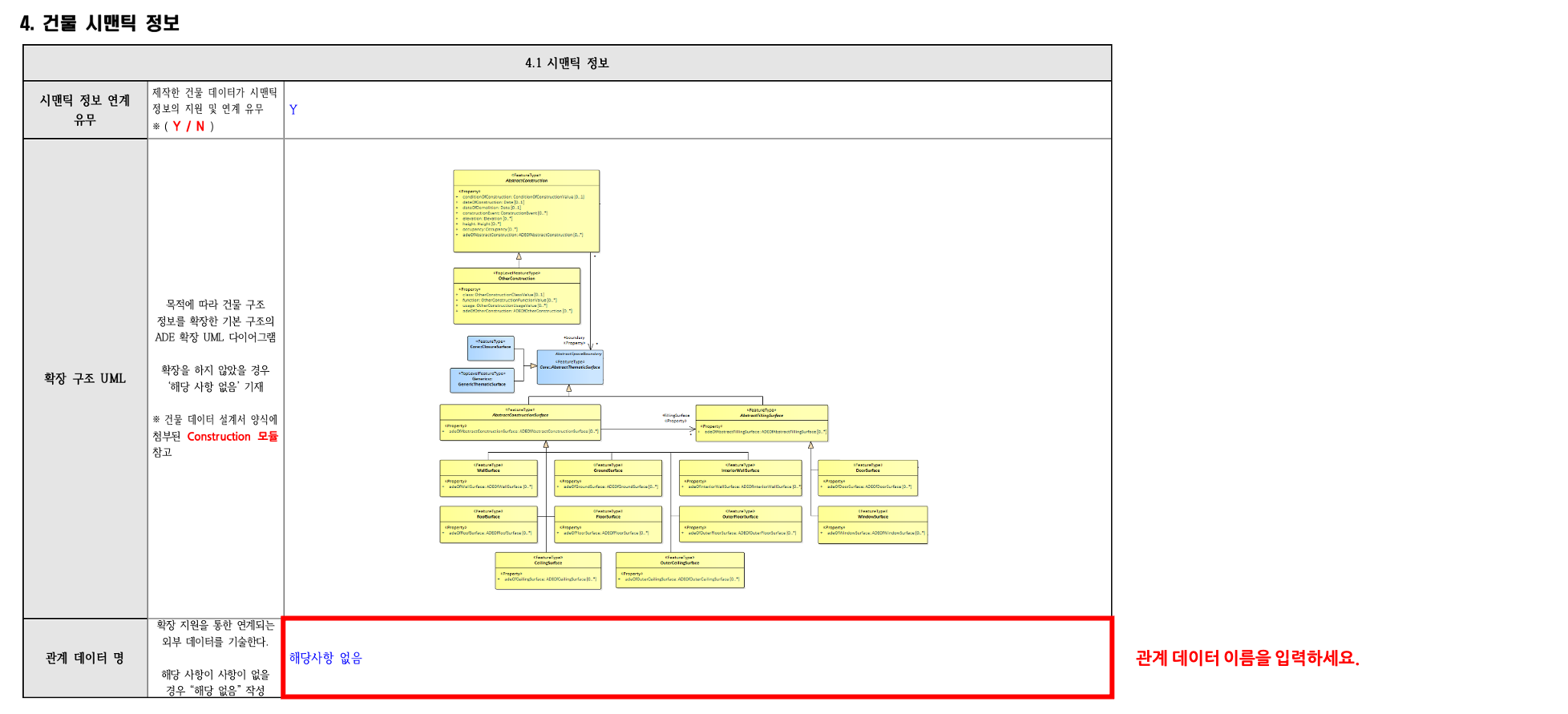1568x714 pixels.
Task: Select the CeilingSurface class box
Action: point(548,571)
